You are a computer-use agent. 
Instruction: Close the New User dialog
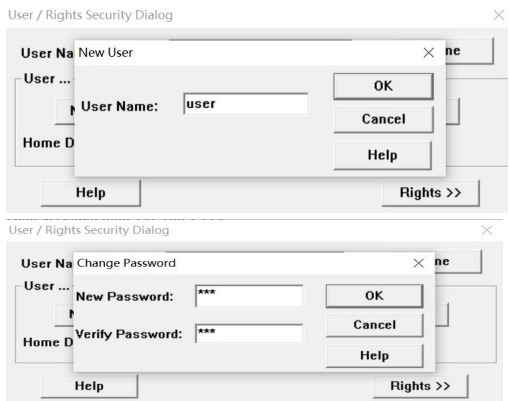[428, 53]
